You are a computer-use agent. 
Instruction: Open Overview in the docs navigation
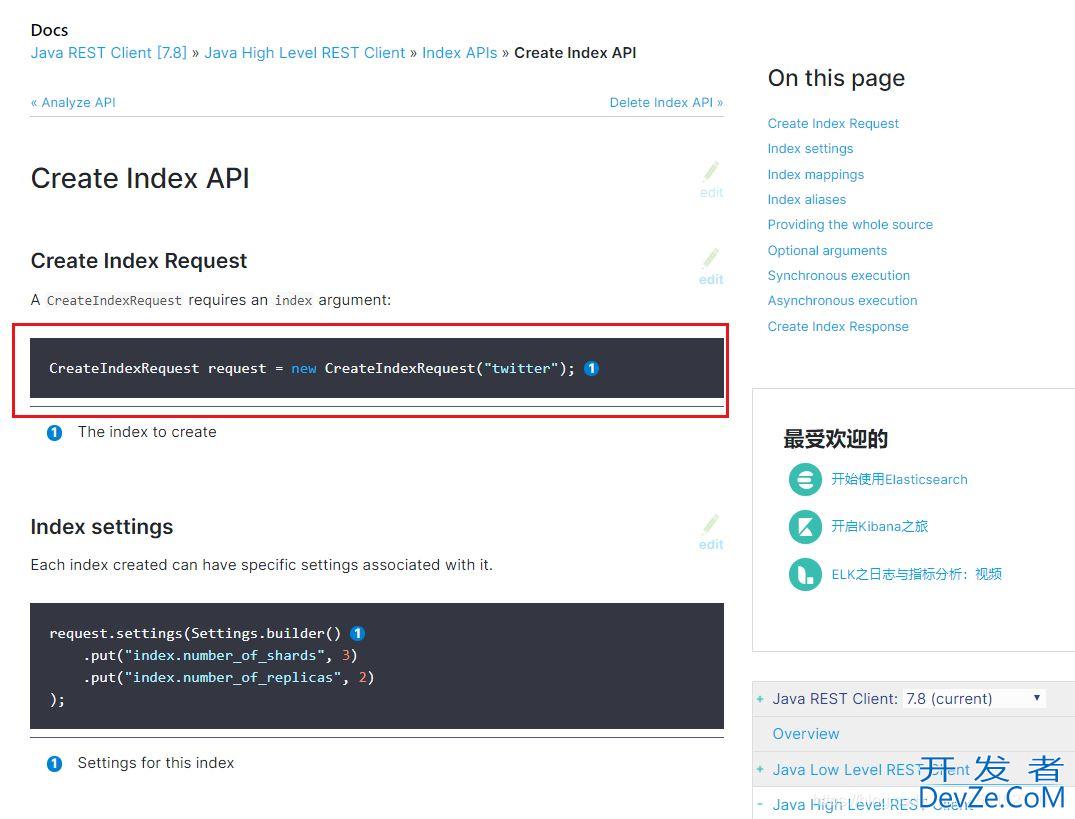click(806, 734)
